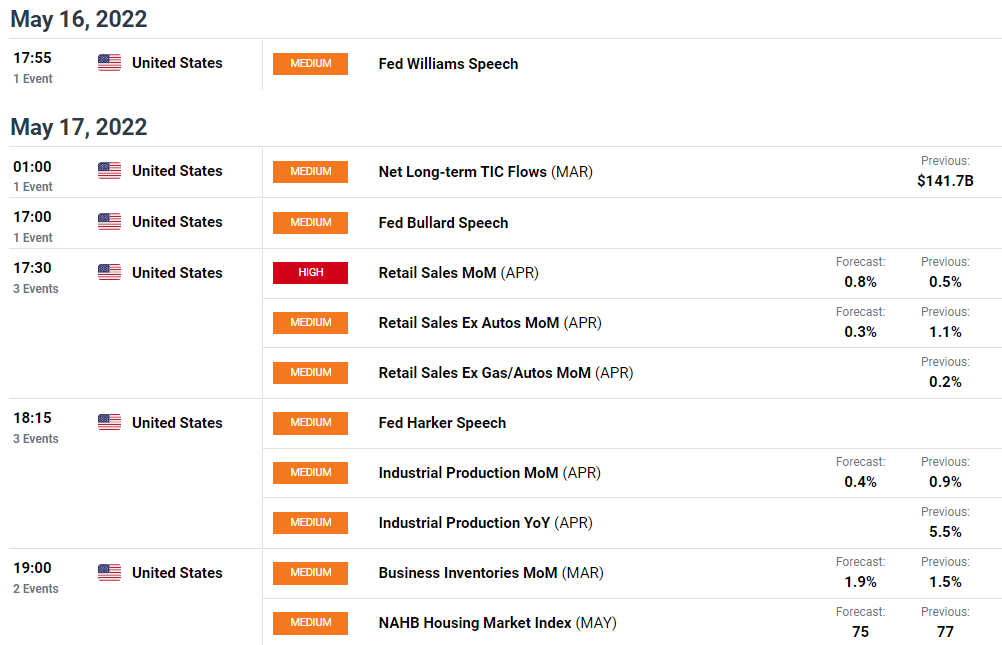Click the US flag in the 17:55 row
The width and height of the screenshot is (1002, 645).
(109, 63)
